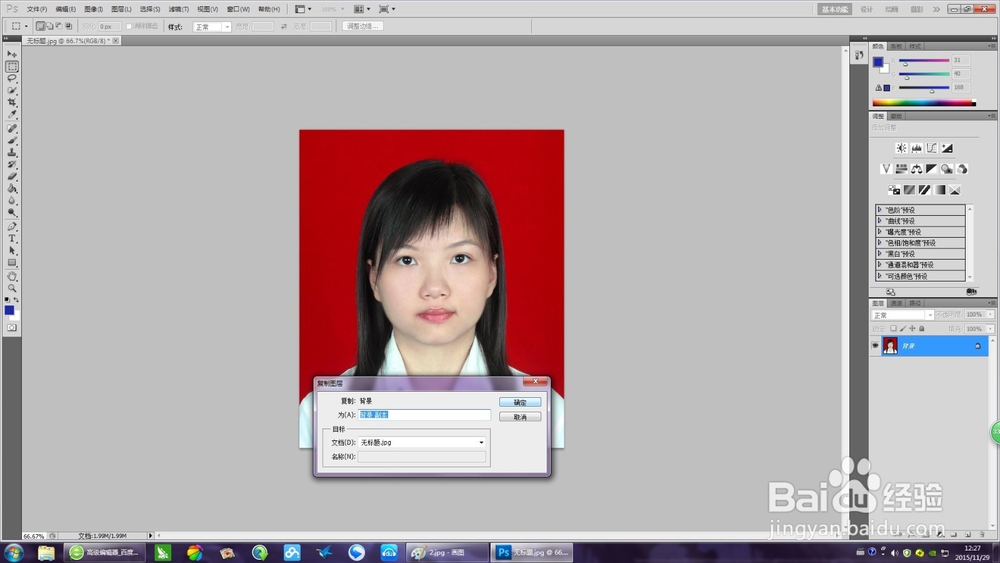Viewport: 1000px width, 563px height.
Task: Open the layer blend mode dropdown 正常
Action: coord(902,315)
